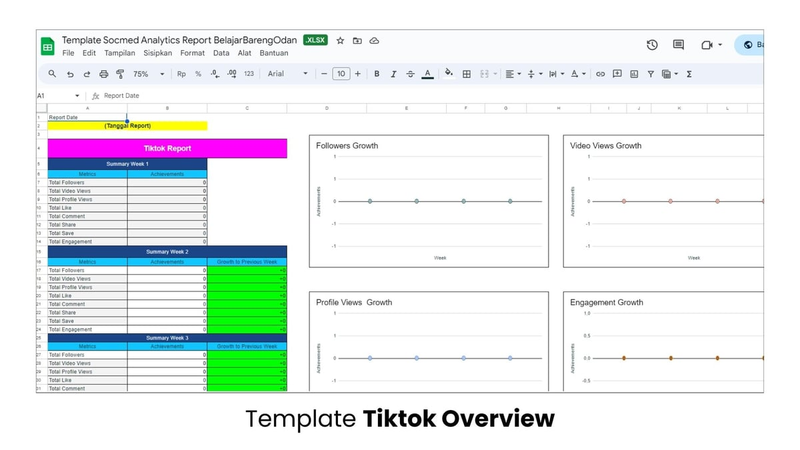The height and width of the screenshot is (450, 800).
Task: Toggle bold formatting
Action: (x=377, y=74)
